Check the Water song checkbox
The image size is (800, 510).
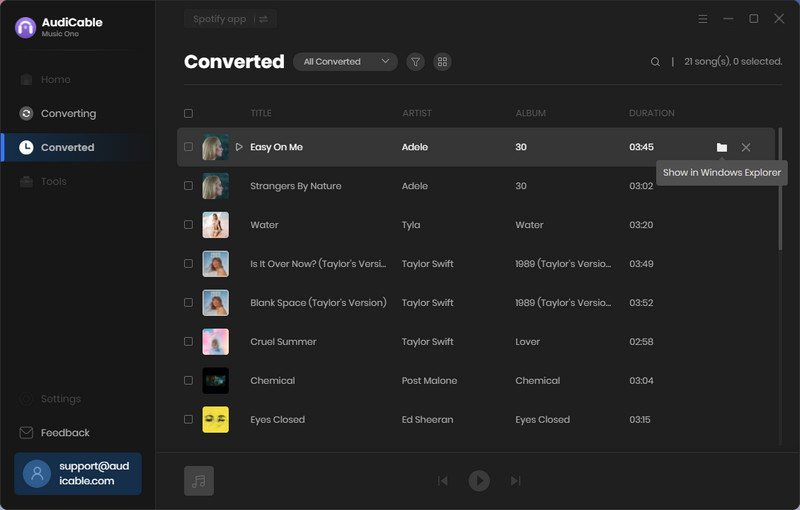[x=188, y=225]
